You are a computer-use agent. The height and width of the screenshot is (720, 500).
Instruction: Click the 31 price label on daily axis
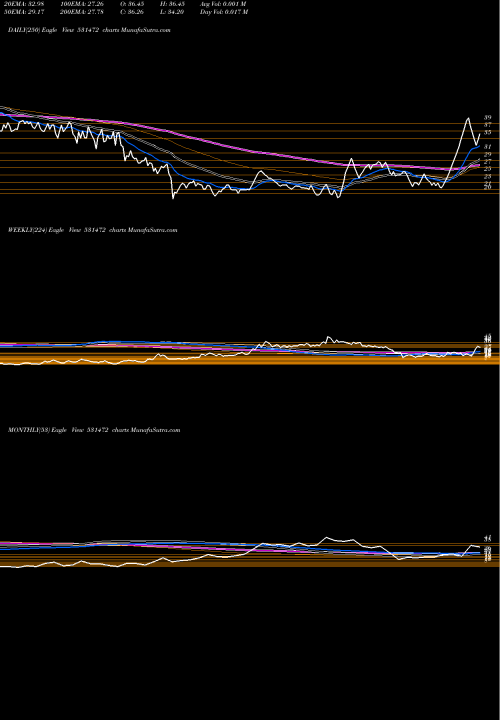[488, 147]
